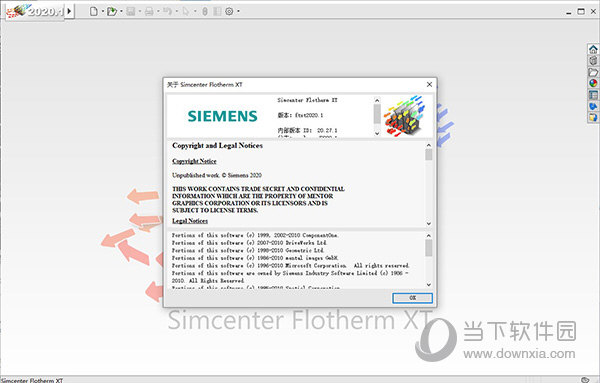Select the cursor pointer tool icon
The width and height of the screenshot is (600, 383).
(x=186, y=11)
